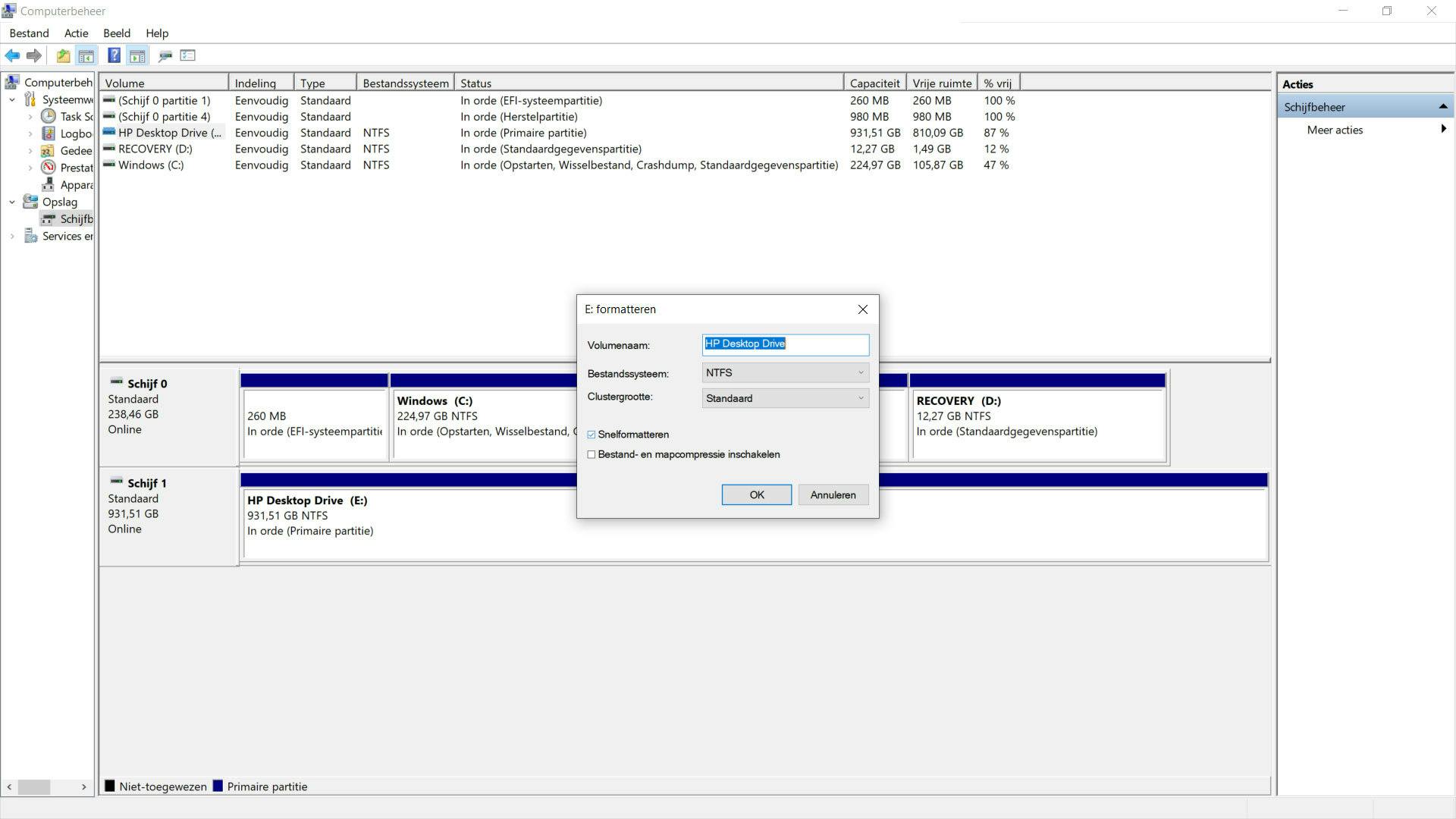Image resolution: width=1456 pixels, height=819 pixels.
Task: Toggle the show/hide console tree toolbar icon
Action: (x=86, y=55)
